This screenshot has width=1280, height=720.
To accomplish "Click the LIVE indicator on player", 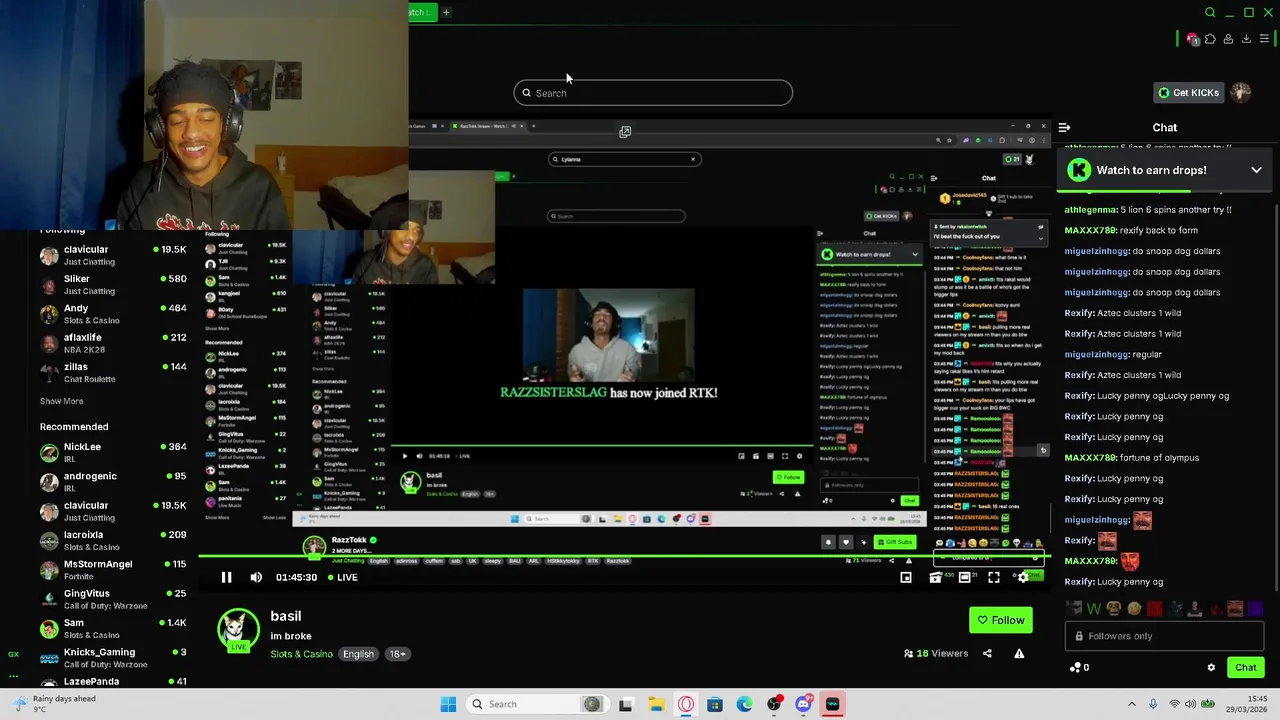I will tap(342, 577).
